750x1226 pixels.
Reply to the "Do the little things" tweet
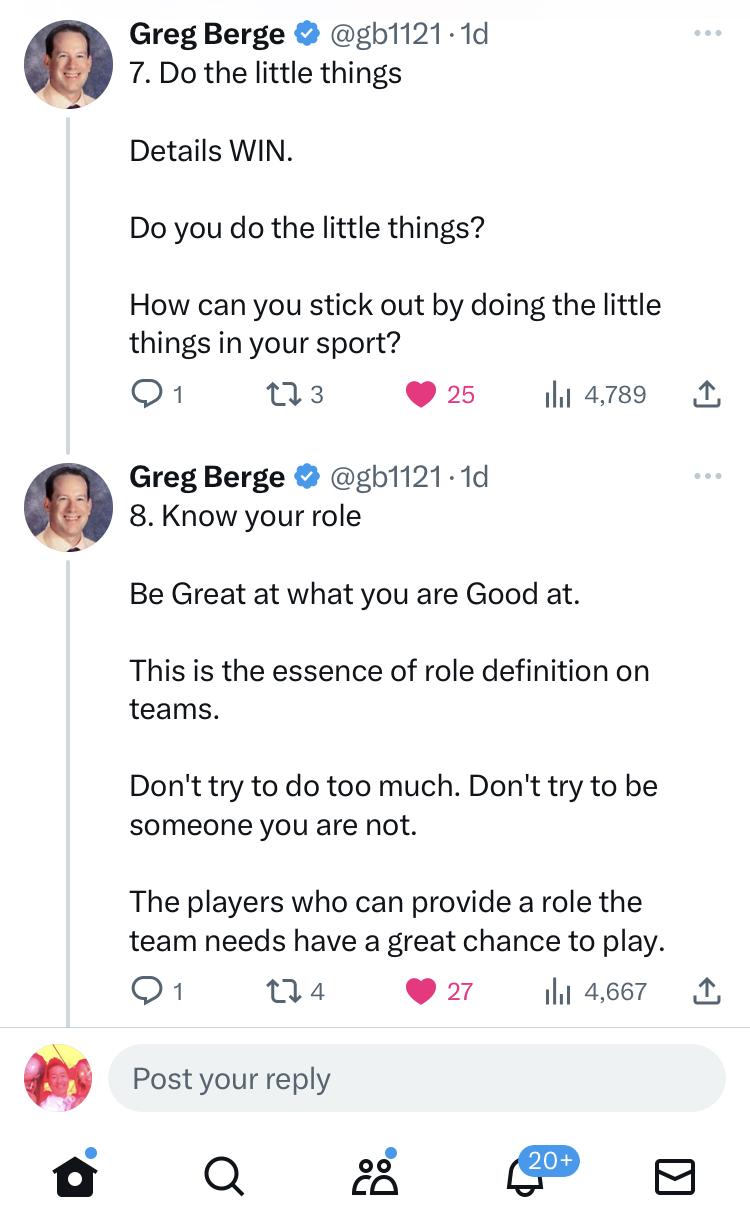click(x=146, y=395)
